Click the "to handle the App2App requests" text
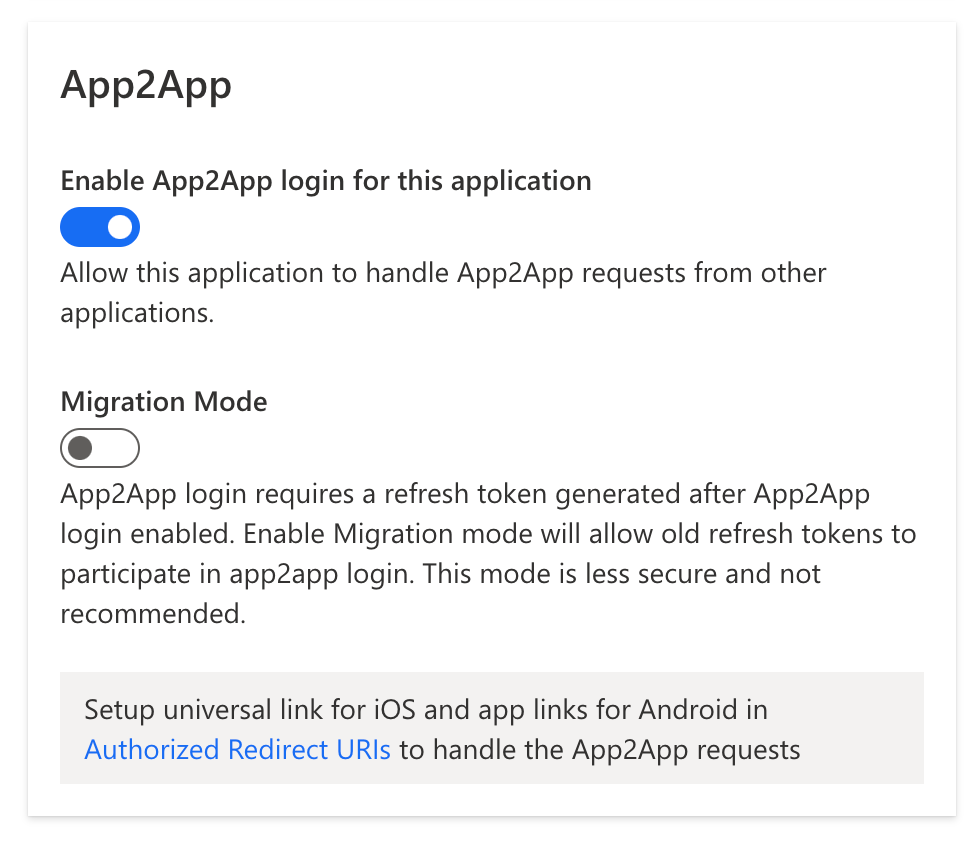The width and height of the screenshot is (980, 848). [x=600, y=749]
